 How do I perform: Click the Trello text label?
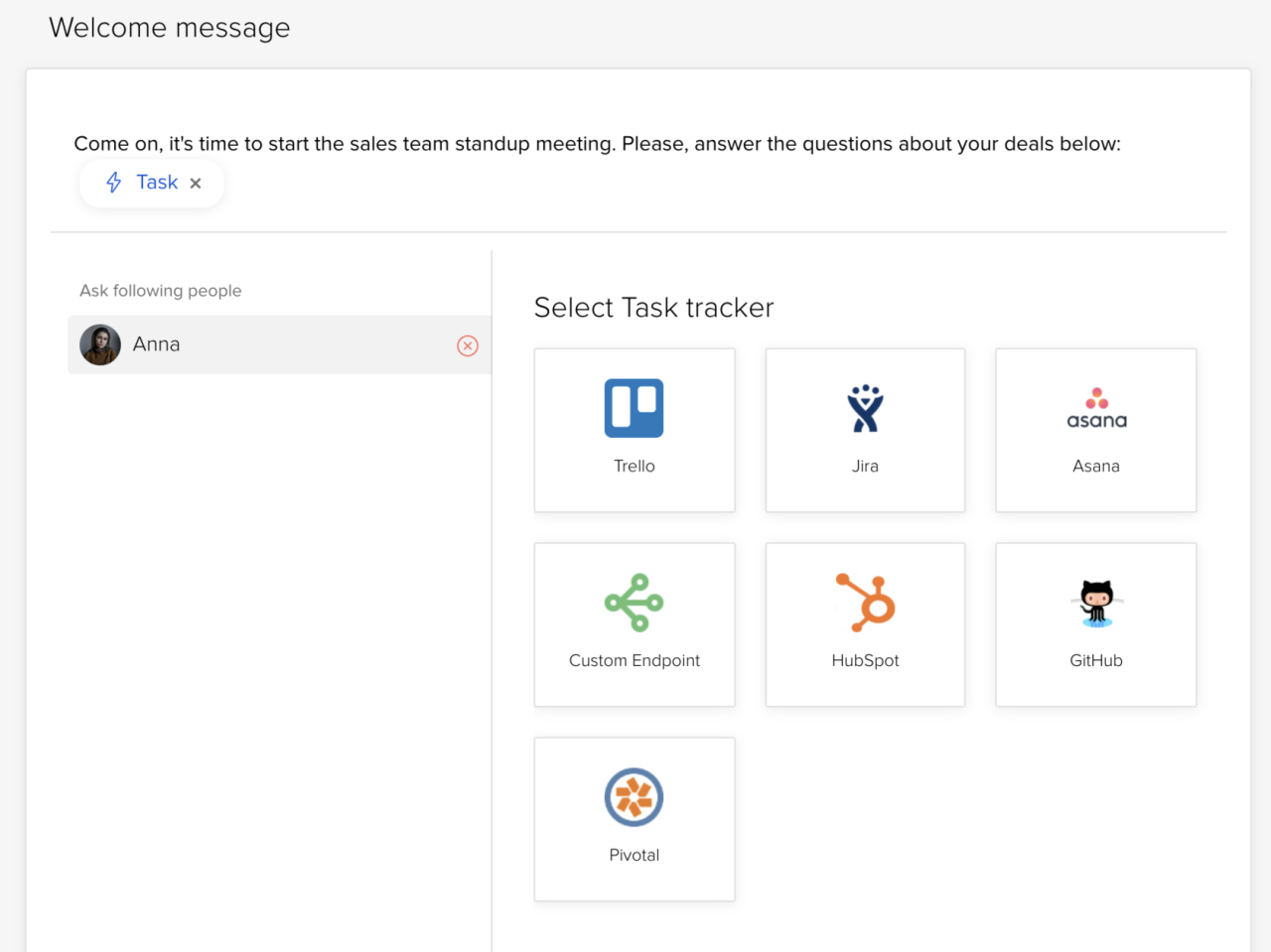coord(634,467)
